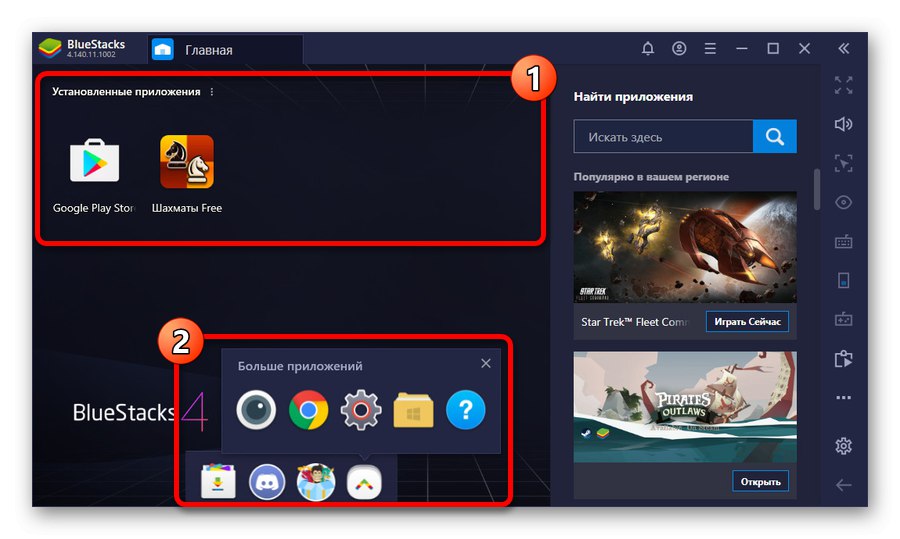Image resolution: width=900 pixels, height=539 pixels.
Task: Open Android settings gear in Больше приложений
Action: (361, 410)
